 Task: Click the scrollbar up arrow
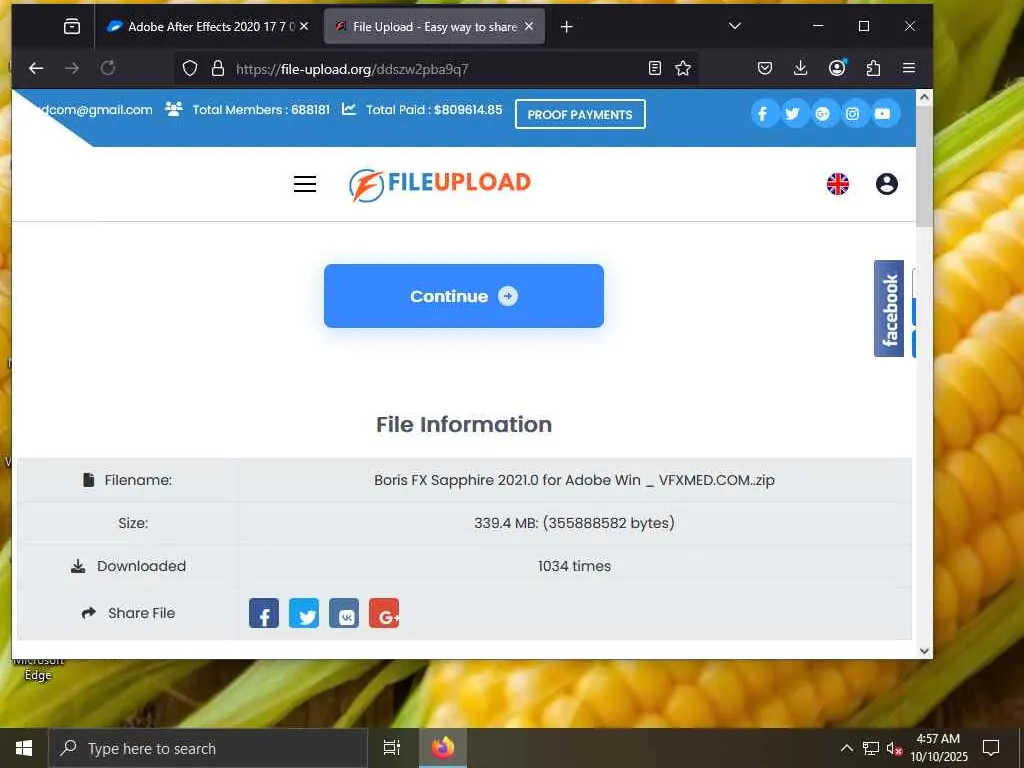(x=924, y=97)
